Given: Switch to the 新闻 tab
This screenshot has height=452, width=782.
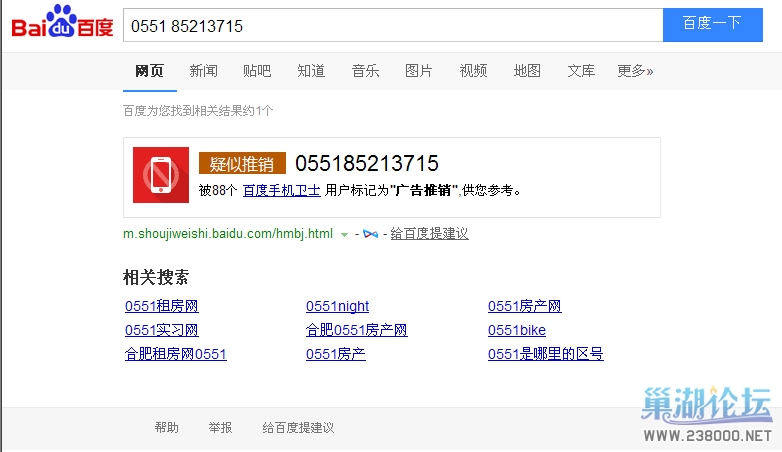Looking at the screenshot, I should point(203,71).
